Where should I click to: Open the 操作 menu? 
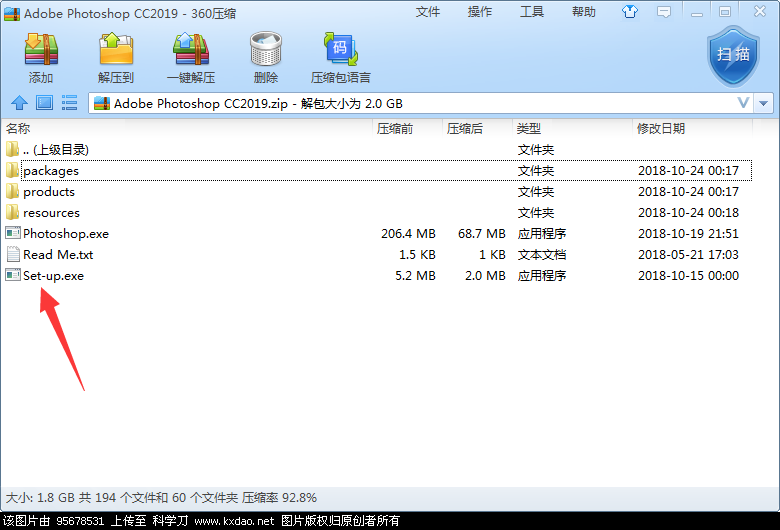click(480, 12)
